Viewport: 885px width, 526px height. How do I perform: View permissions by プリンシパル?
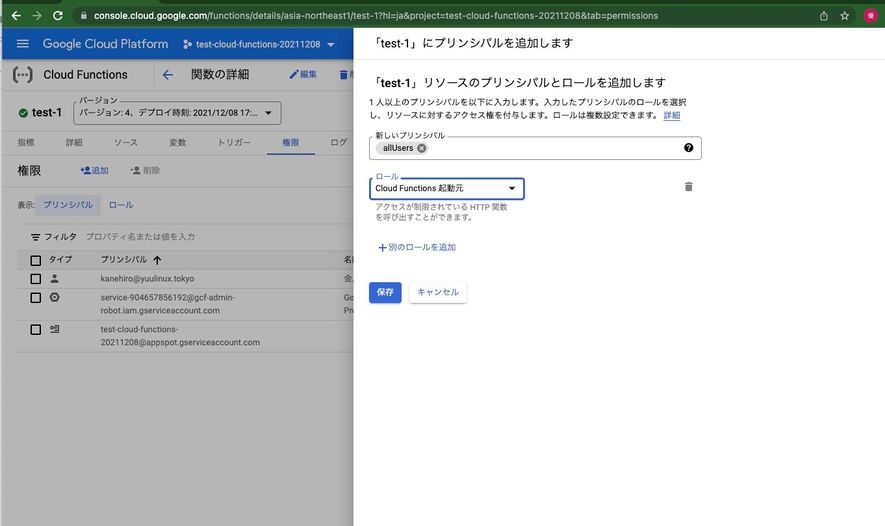click(68, 205)
